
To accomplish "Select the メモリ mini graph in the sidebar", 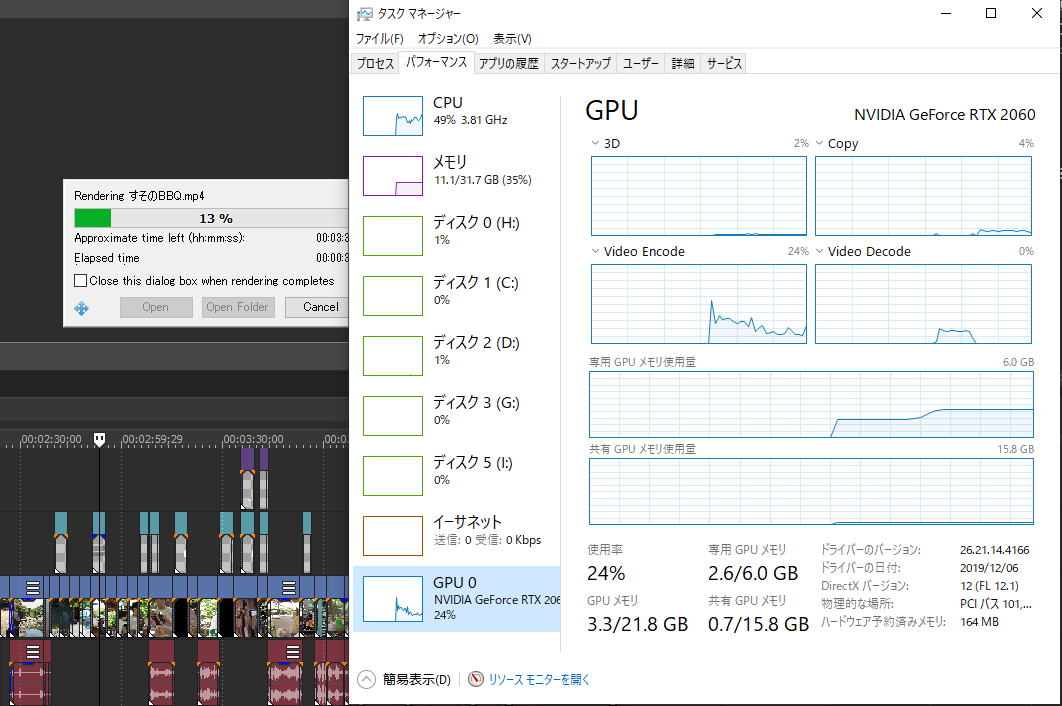I will [x=393, y=176].
